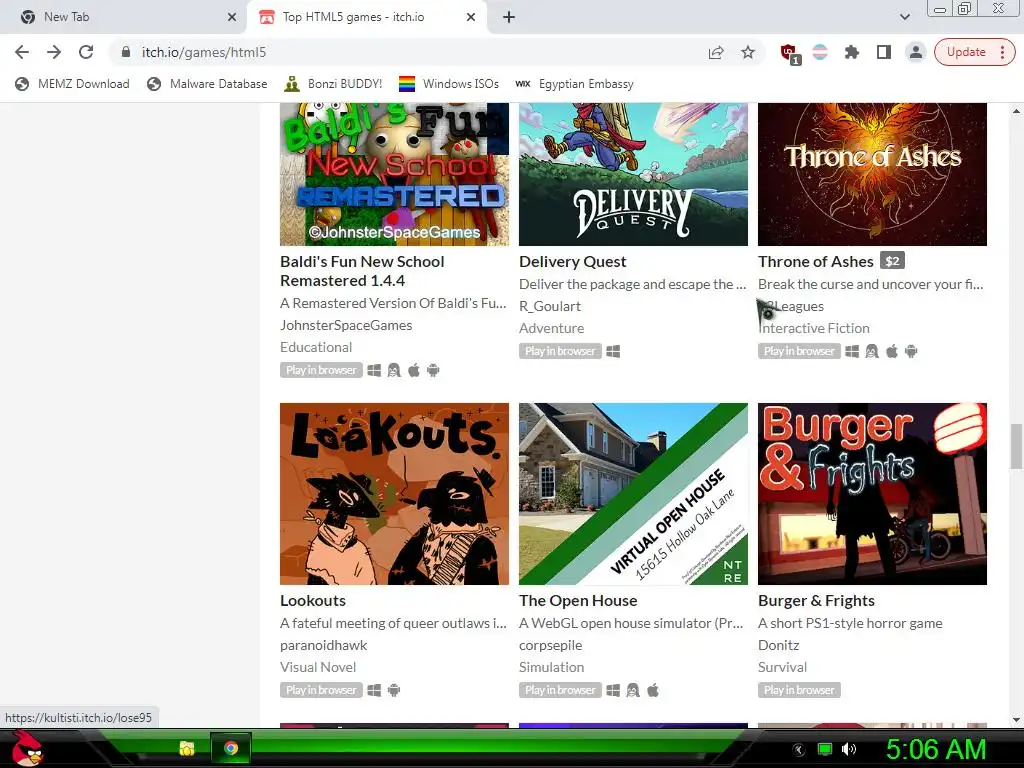
Task: Browse the Interactive Fiction genre
Action: coord(814,328)
